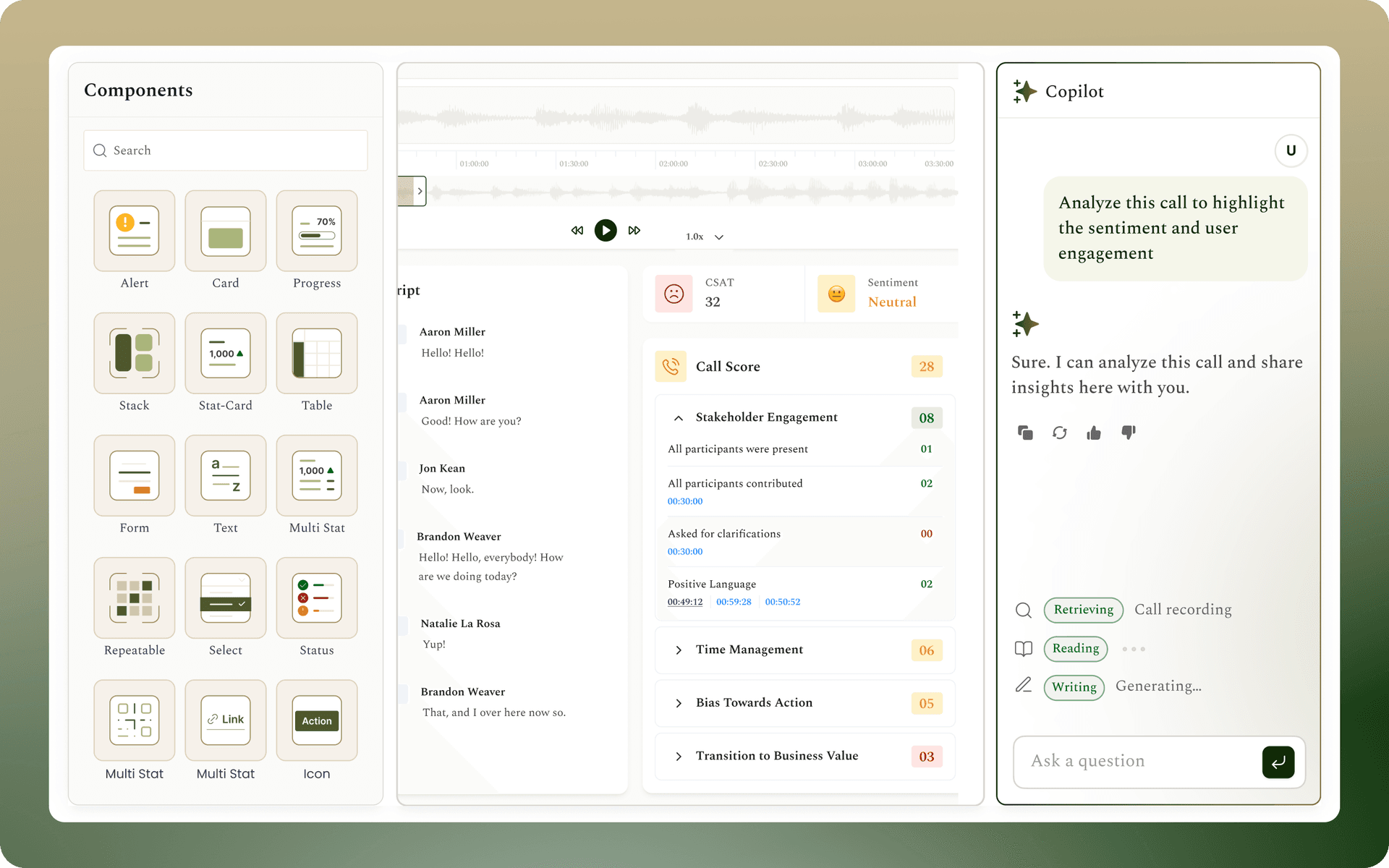Click the sad face CSAT icon
1389x868 pixels.
(x=674, y=293)
